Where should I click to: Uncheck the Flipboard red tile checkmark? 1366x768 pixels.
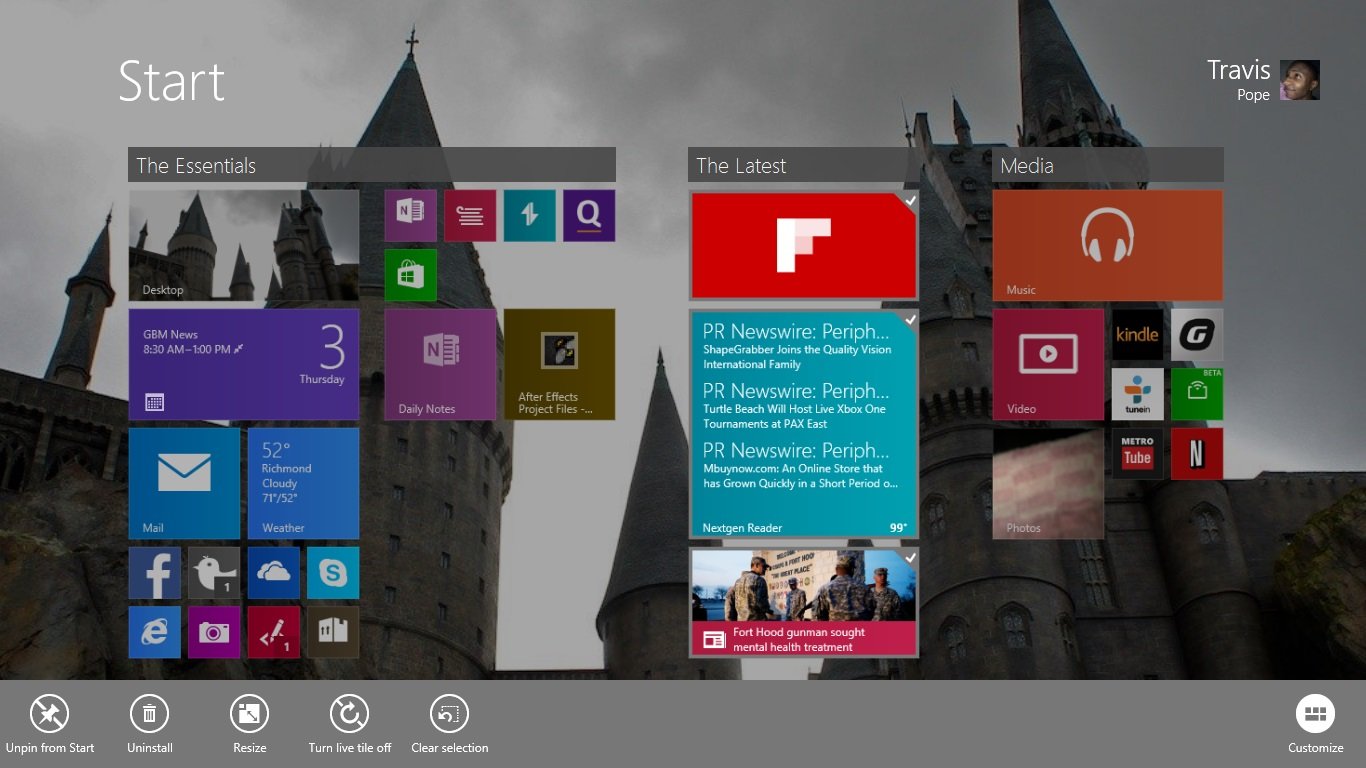click(x=910, y=201)
